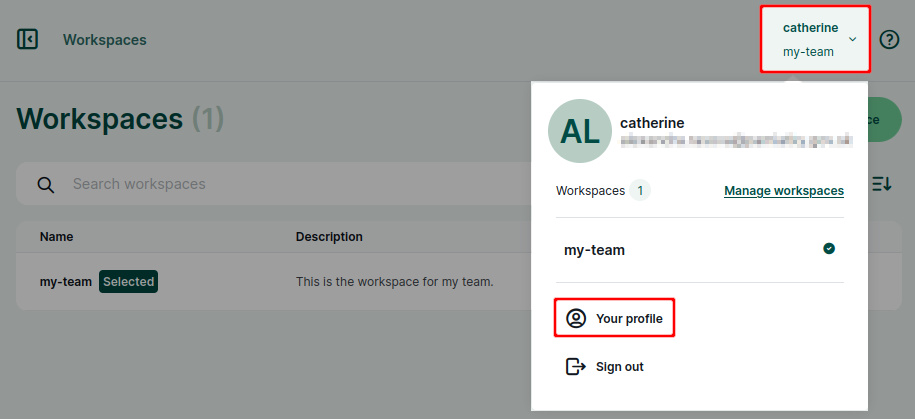Open the my-team row in table

point(274,282)
